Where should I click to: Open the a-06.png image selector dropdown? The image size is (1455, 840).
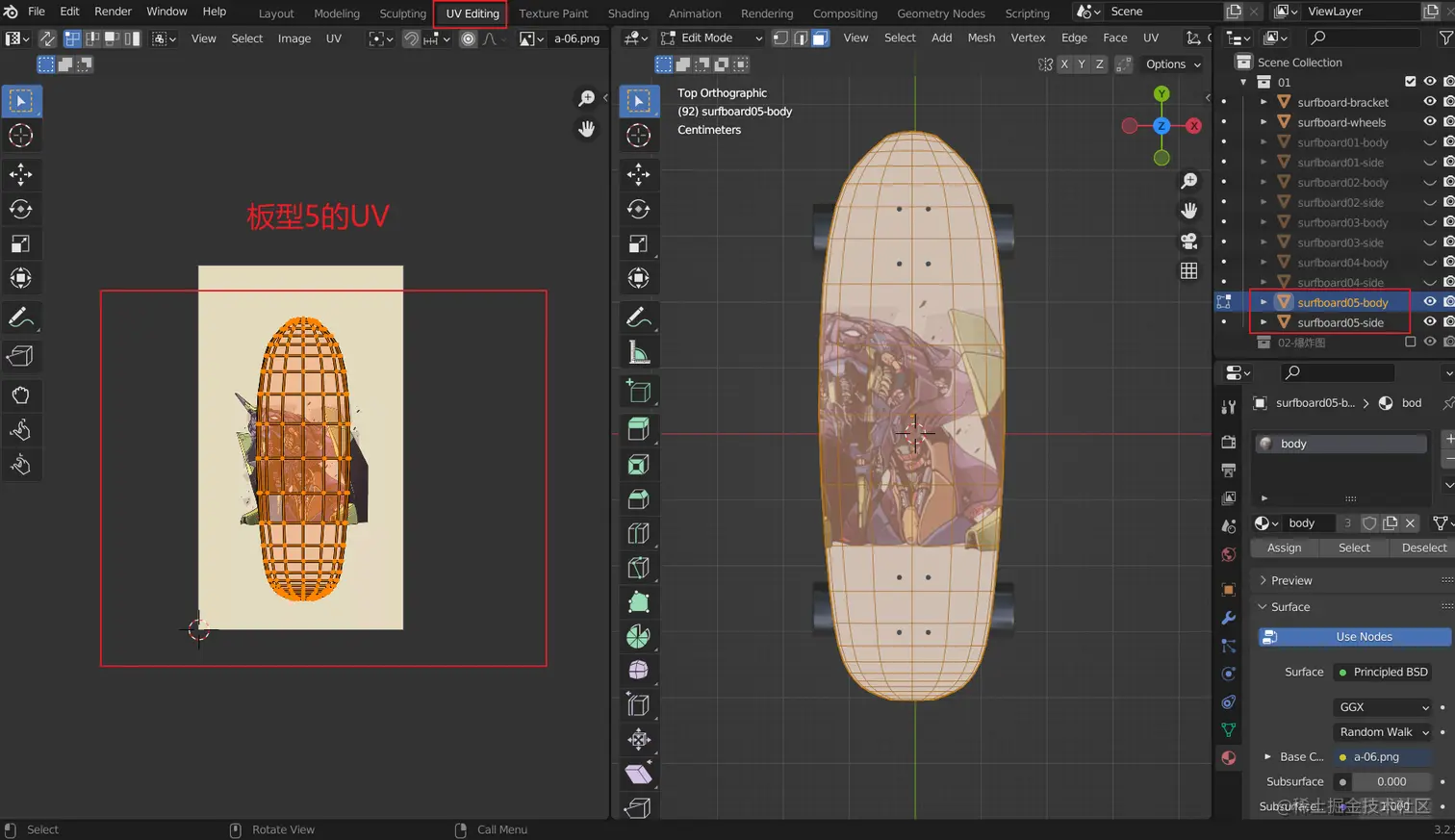[x=532, y=38]
